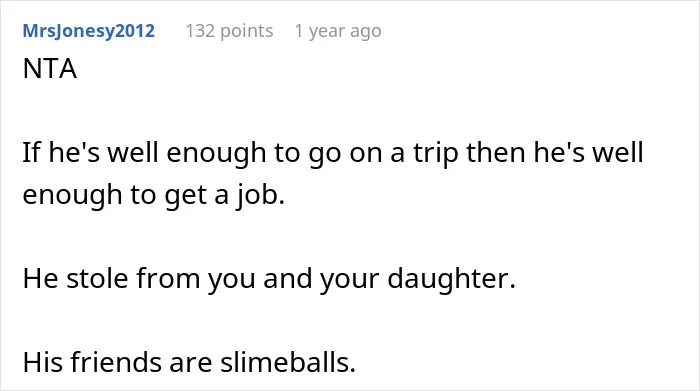Click the NTA verdict text
The width and height of the screenshot is (700, 391).
click(x=50, y=69)
